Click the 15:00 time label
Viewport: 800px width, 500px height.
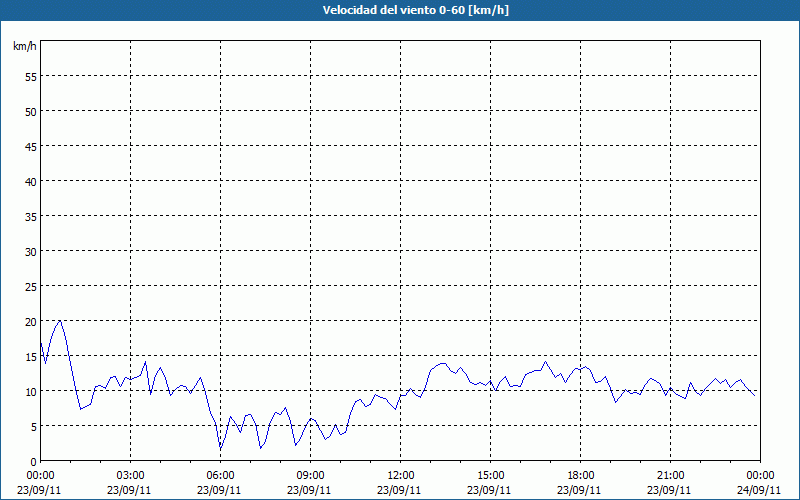pyautogui.click(x=490, y=476)
